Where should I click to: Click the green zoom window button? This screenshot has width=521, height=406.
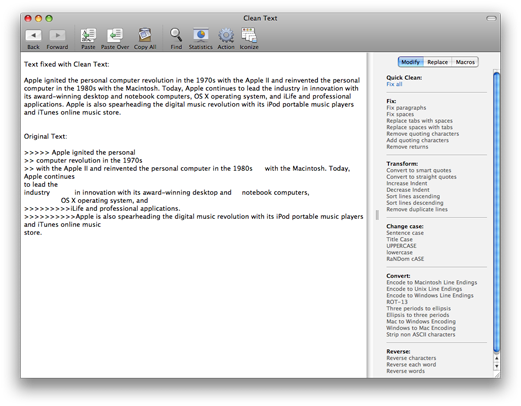pos(49,18)
